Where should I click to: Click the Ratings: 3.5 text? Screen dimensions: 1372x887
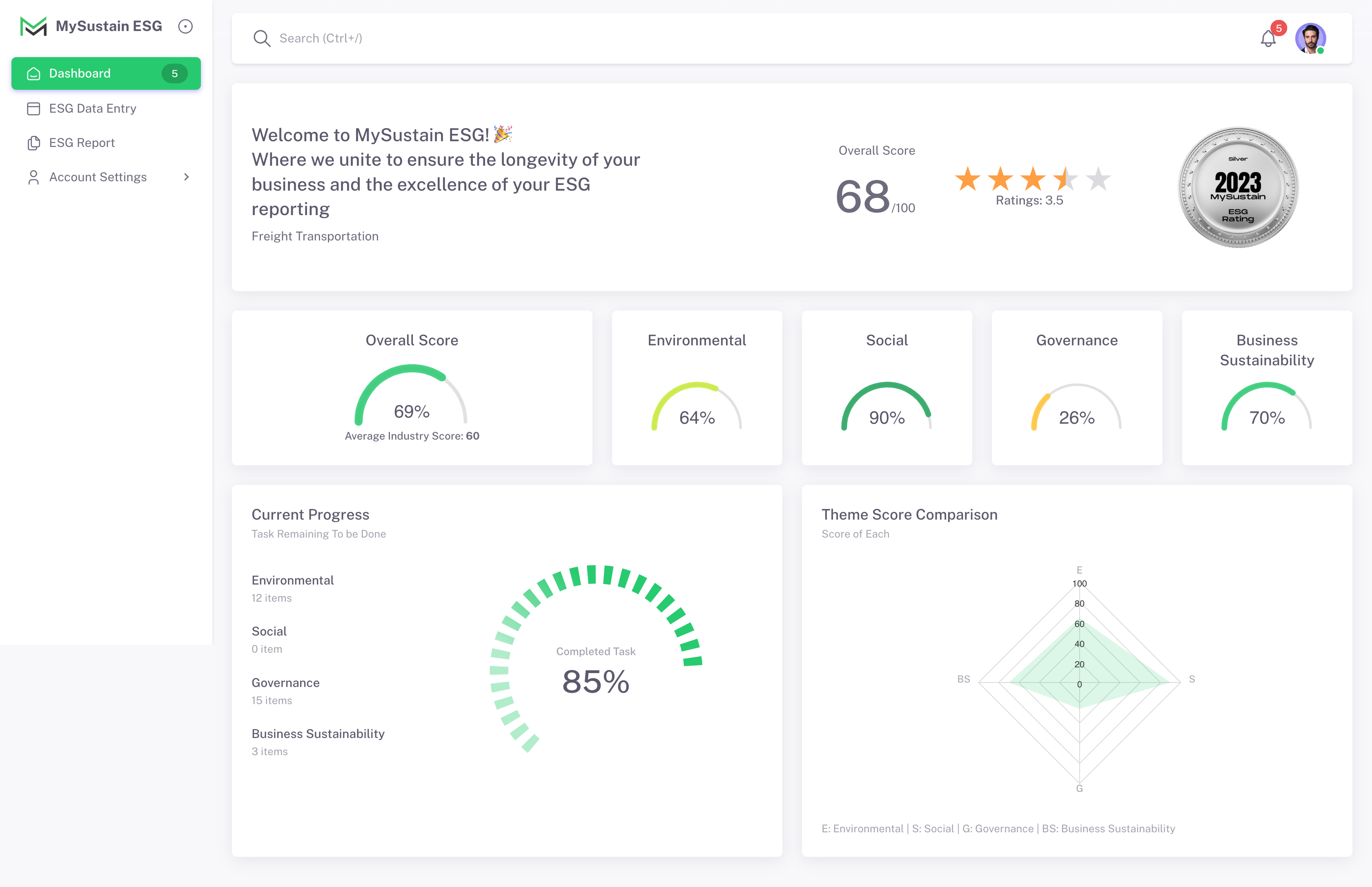coord(1029,200)
